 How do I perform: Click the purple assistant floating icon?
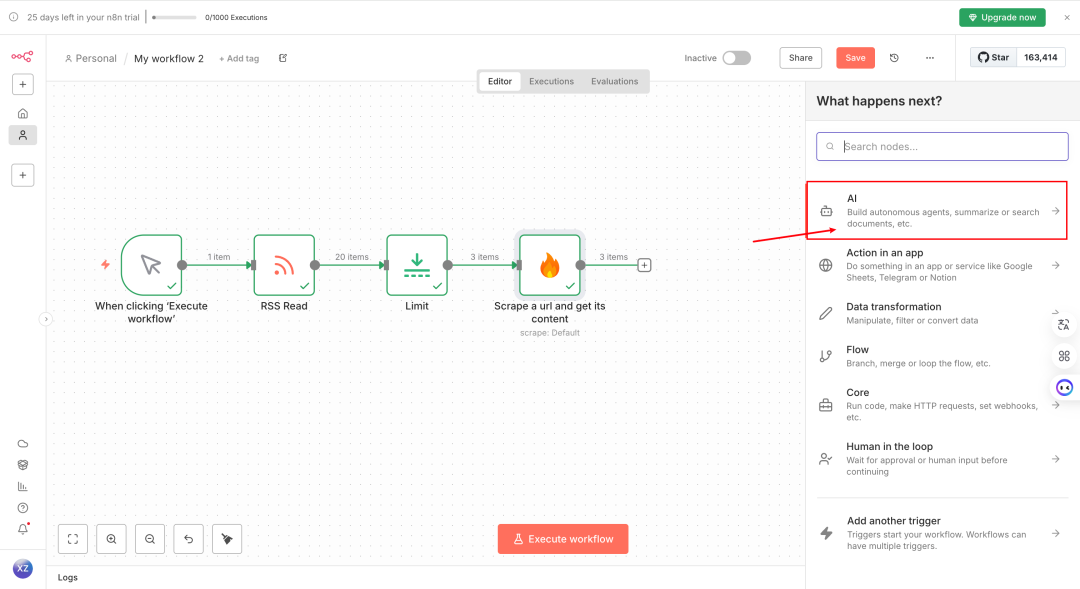point(1065,388)
